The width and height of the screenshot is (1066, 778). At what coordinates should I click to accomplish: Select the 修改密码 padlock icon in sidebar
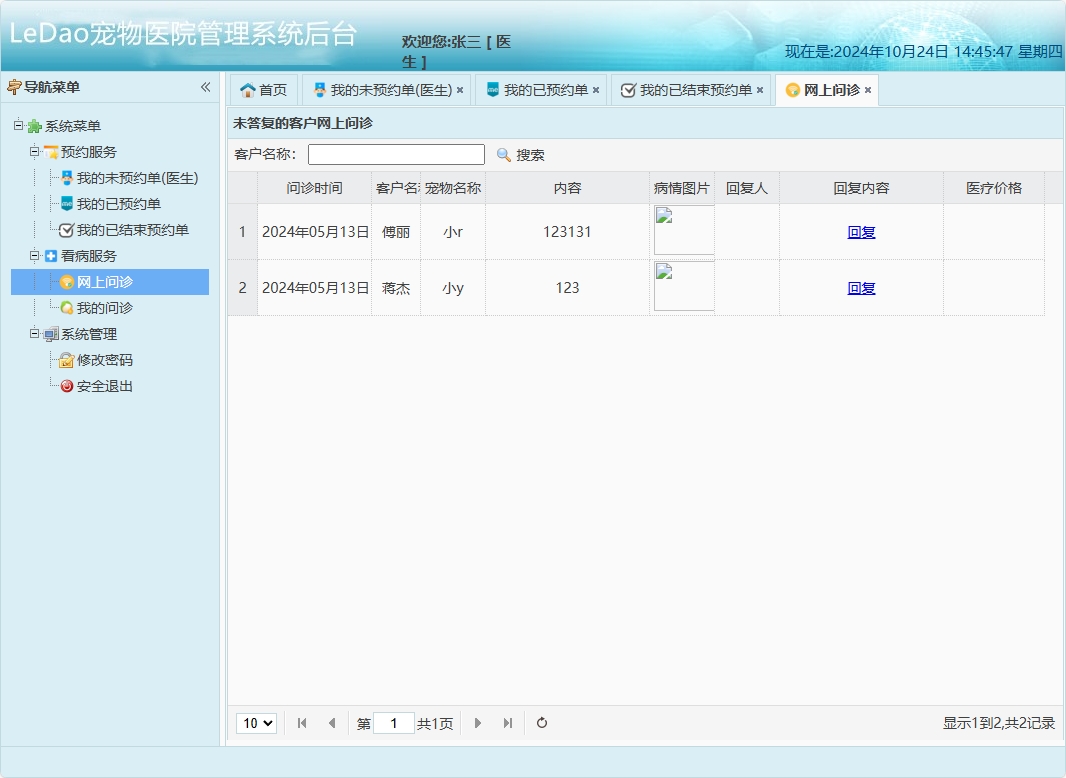click(65, 360)
